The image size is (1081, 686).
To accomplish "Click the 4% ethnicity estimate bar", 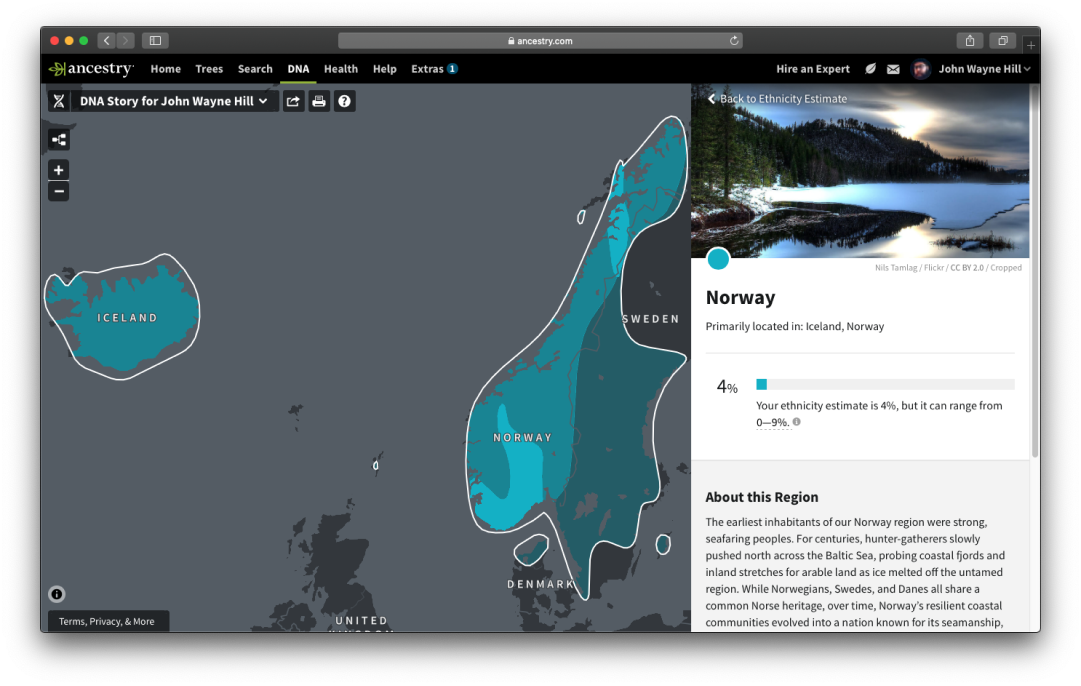I will click(885, 384).
